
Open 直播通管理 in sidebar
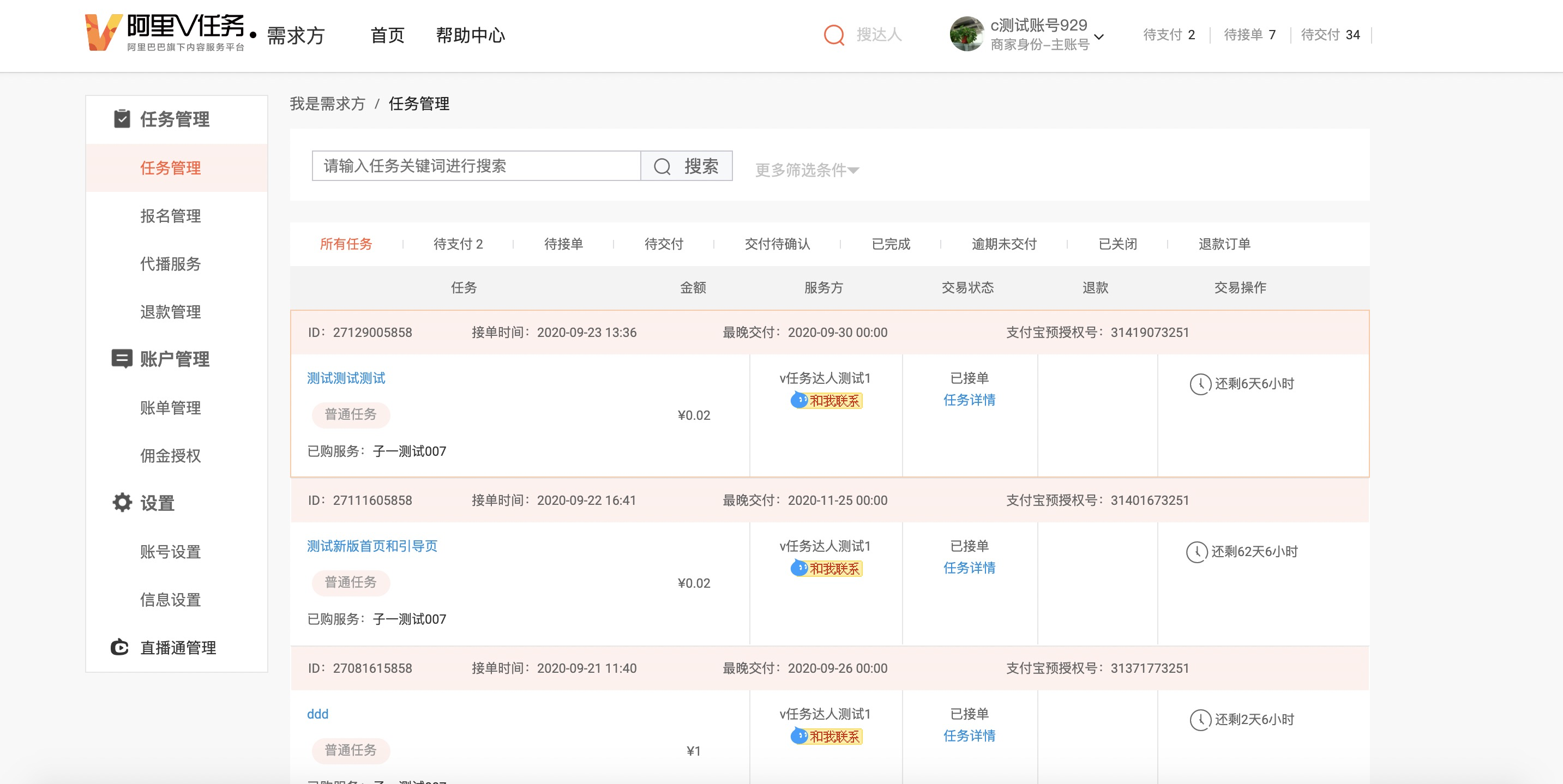178,648
